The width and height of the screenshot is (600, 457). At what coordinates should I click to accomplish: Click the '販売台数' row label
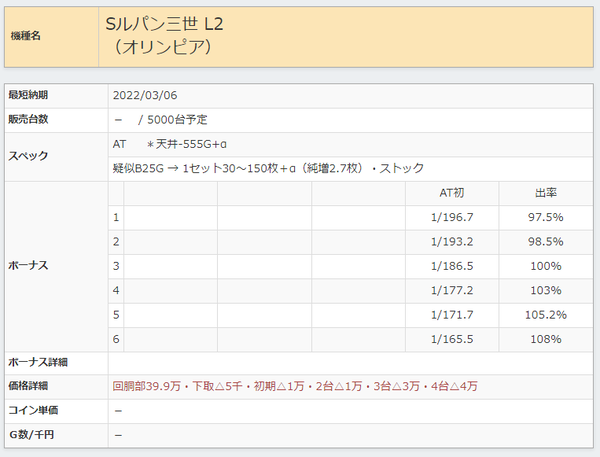[28, 119]
